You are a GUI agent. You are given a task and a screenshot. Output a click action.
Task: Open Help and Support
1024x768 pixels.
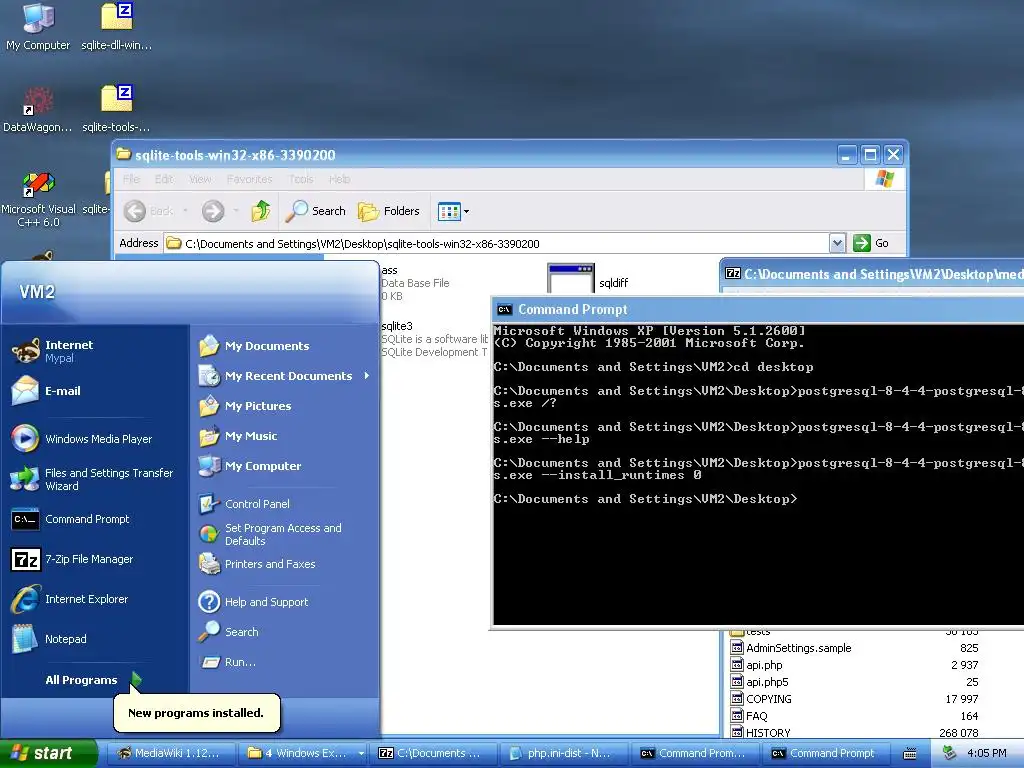(x=253, y=601)
